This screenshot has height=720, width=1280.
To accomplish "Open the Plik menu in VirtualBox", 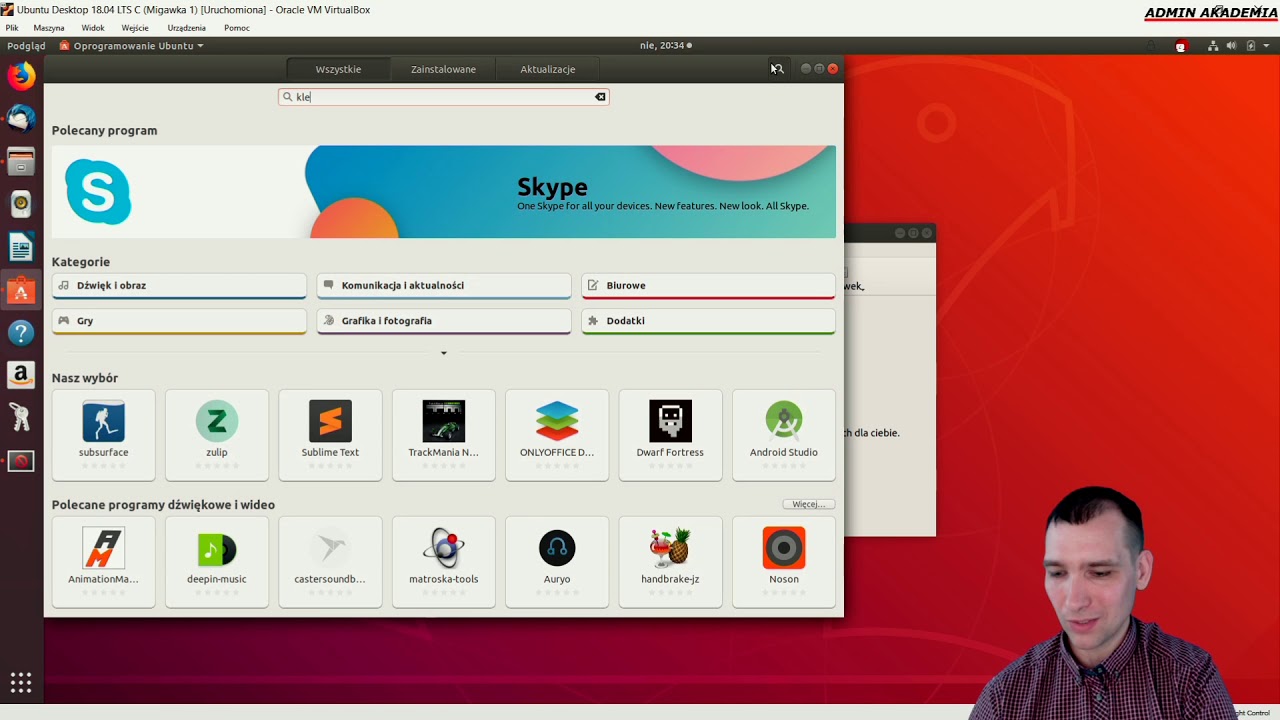I will [12, 28].
